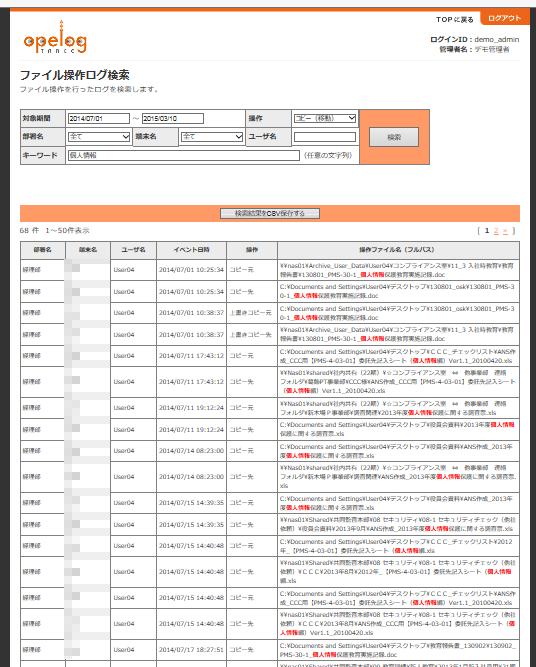Open the 端末名 dropdown in search form

(x=212, y=137)
